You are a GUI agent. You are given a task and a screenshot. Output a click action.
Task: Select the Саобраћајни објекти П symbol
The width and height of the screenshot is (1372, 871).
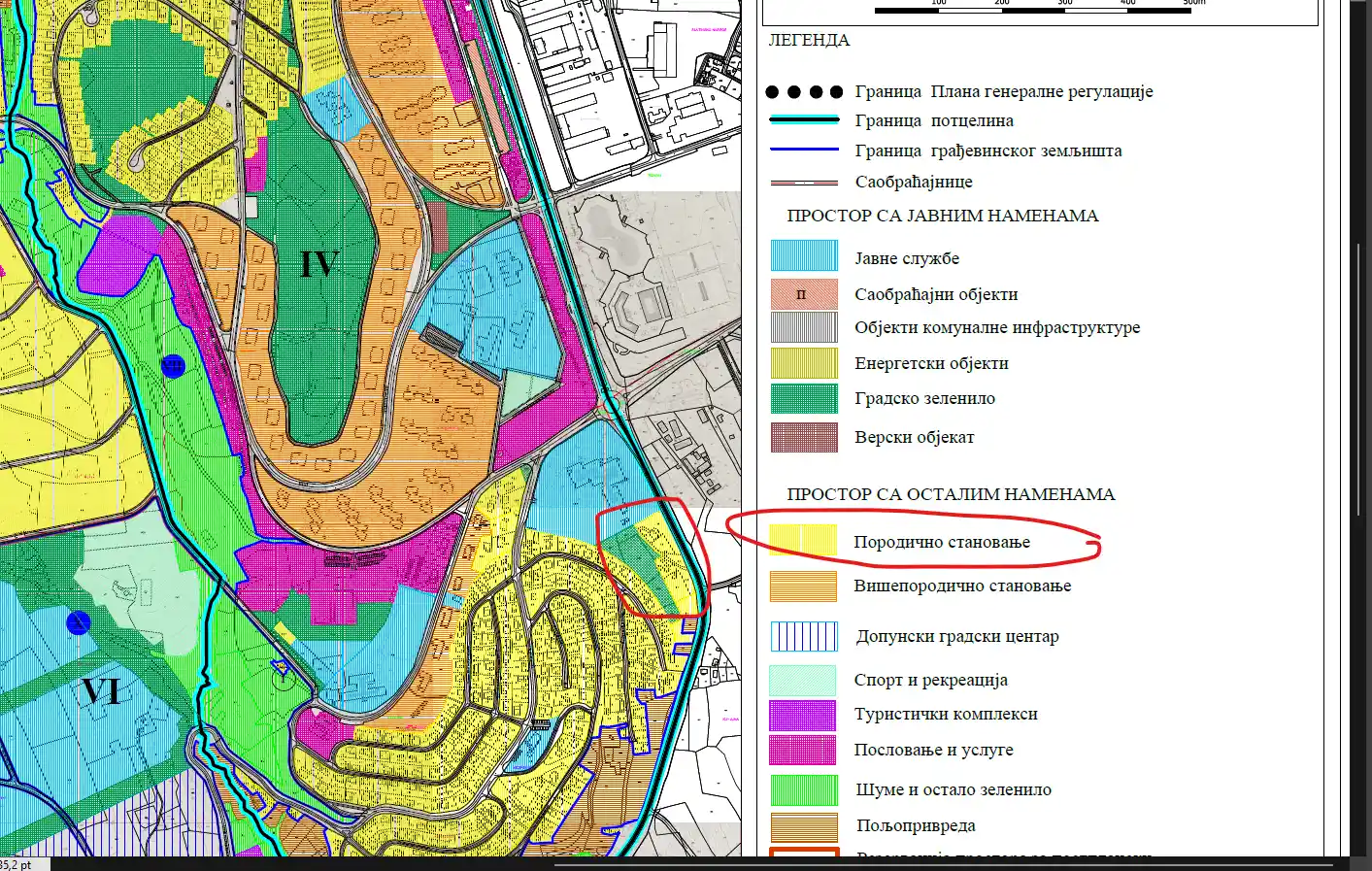click(804, 294)
